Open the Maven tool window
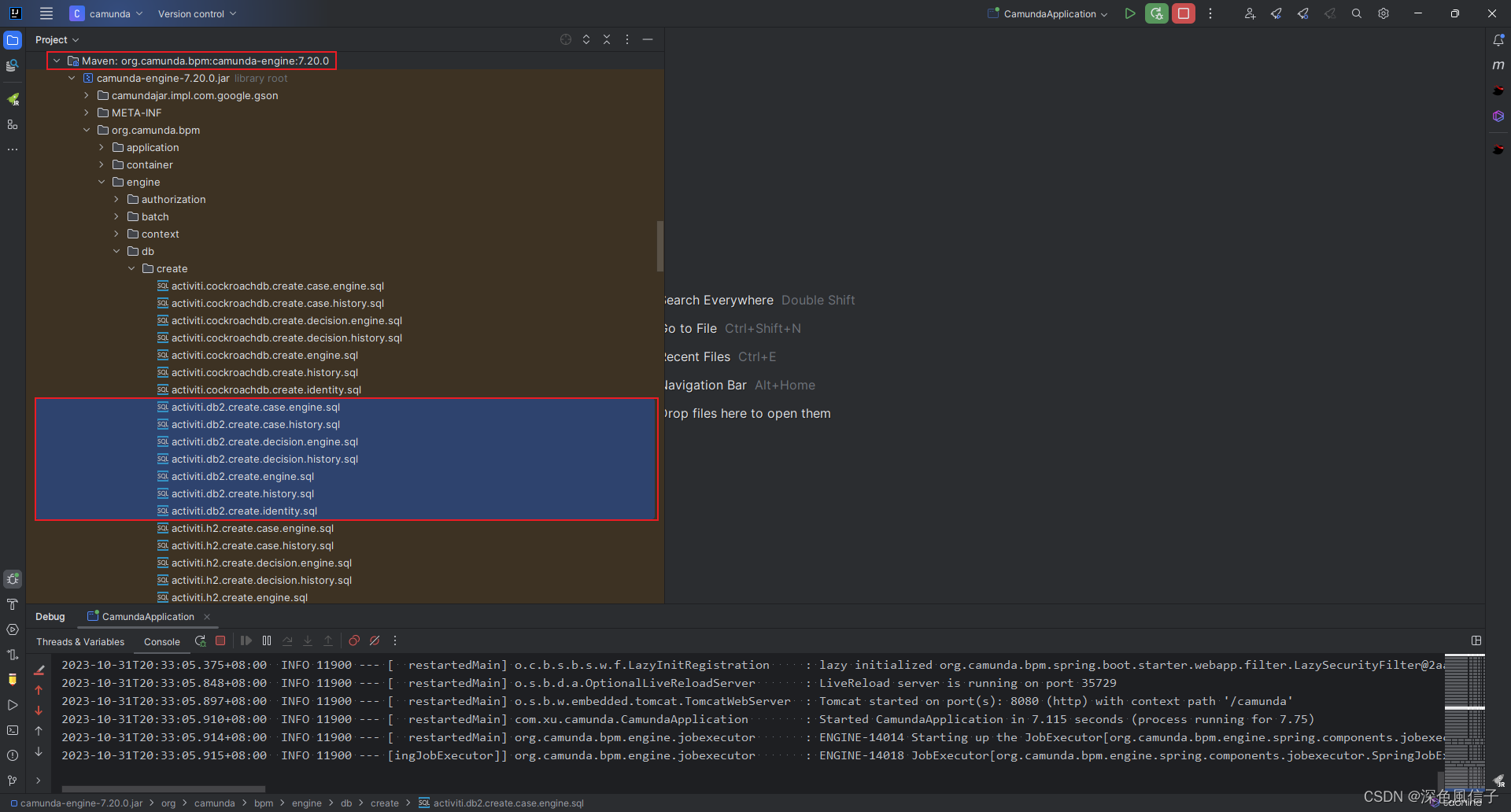 click(x=1498, y=65)
